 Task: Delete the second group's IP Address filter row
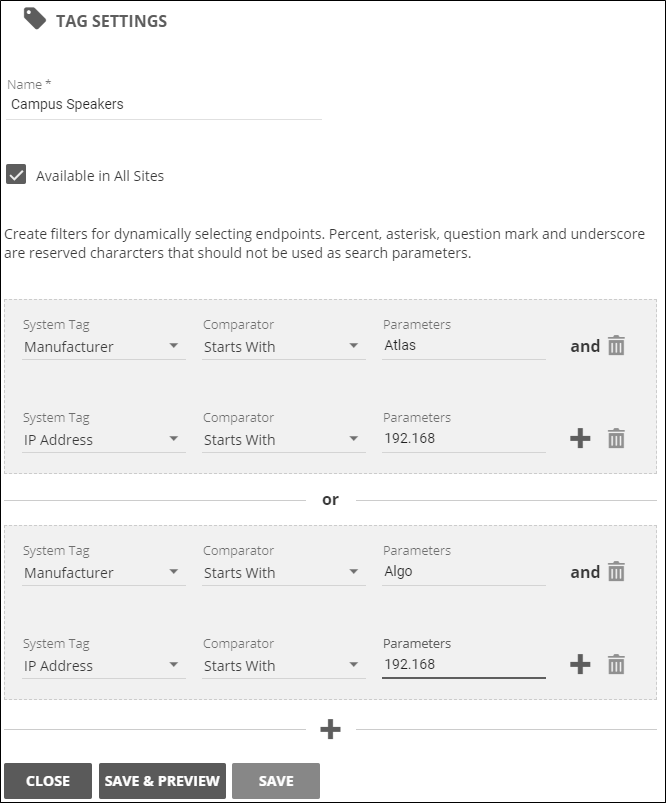(x=616, y=665)
